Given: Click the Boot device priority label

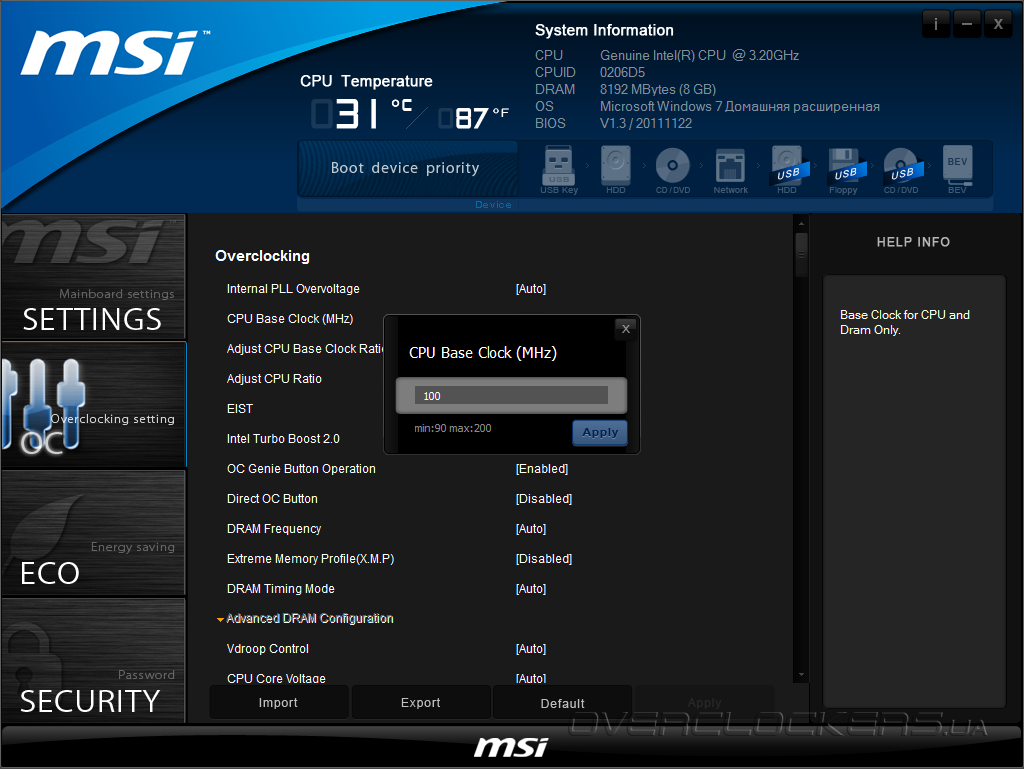Looking at the screenshot, I should point(405,168).
